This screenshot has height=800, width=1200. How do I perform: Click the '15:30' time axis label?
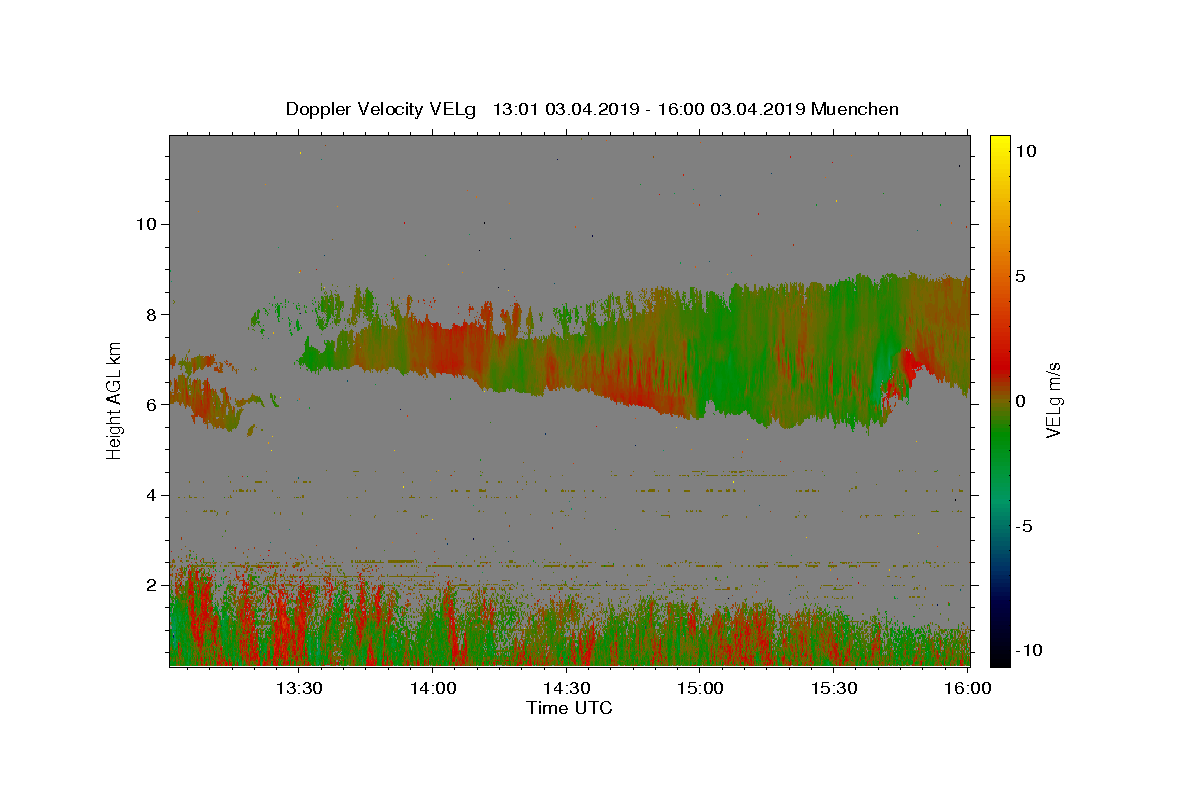tap(834, 688)
